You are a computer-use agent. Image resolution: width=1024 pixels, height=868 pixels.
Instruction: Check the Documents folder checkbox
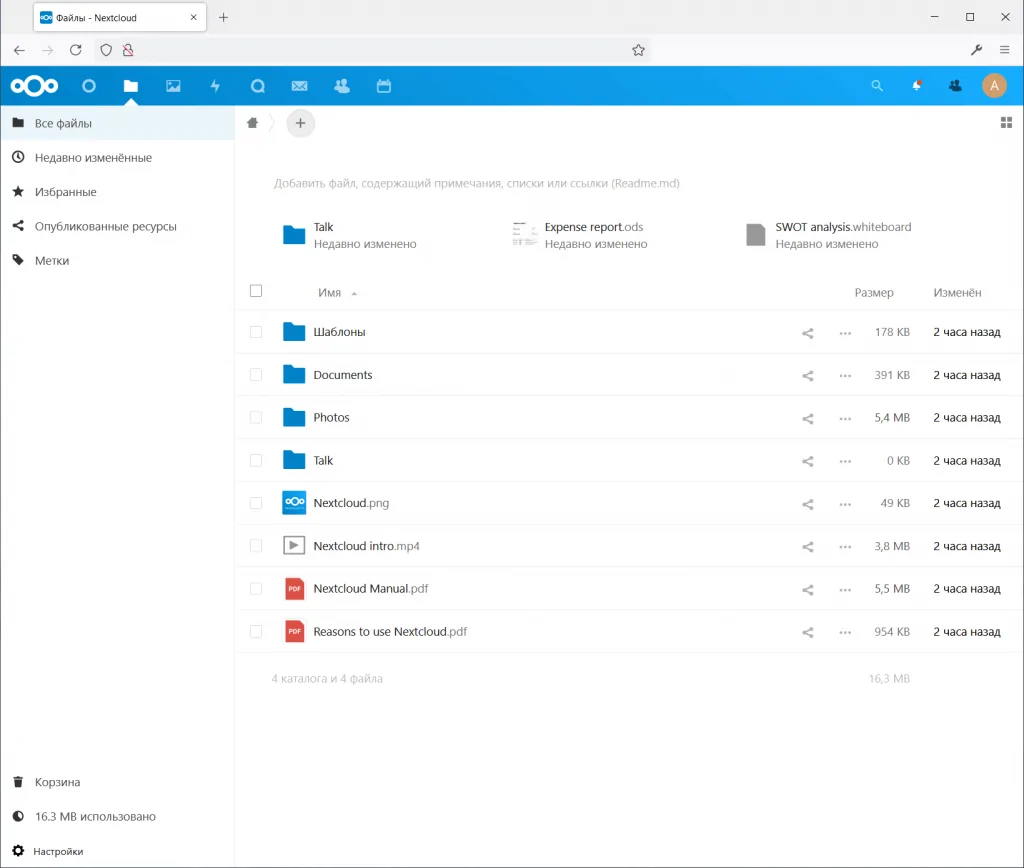(256, 375)
